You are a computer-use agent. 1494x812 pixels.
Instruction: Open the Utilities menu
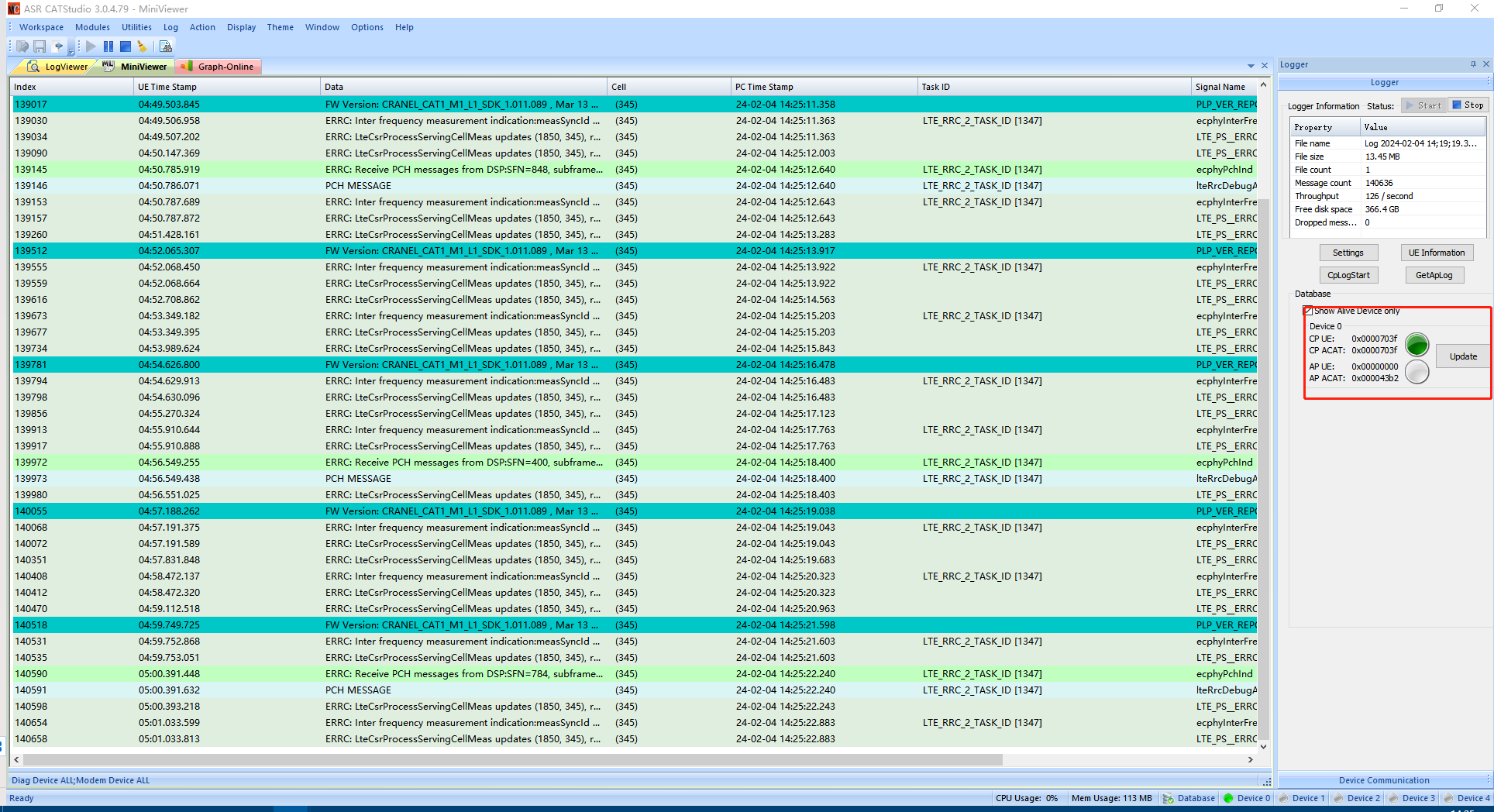tap(136, 27)
